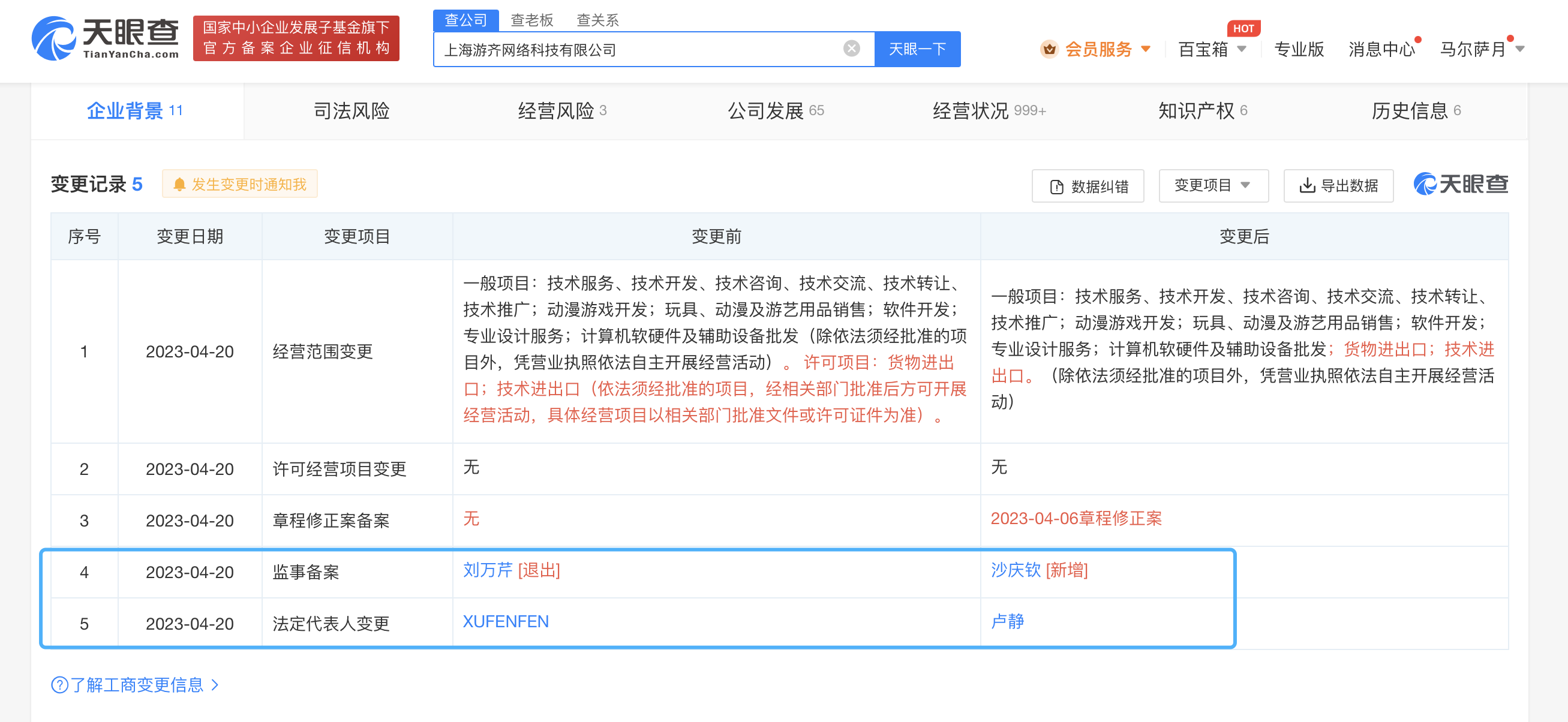The image size is (1568, 722).
Task: Click the HOT badge above 百宝箱
Action: [x=1243, y=29]
